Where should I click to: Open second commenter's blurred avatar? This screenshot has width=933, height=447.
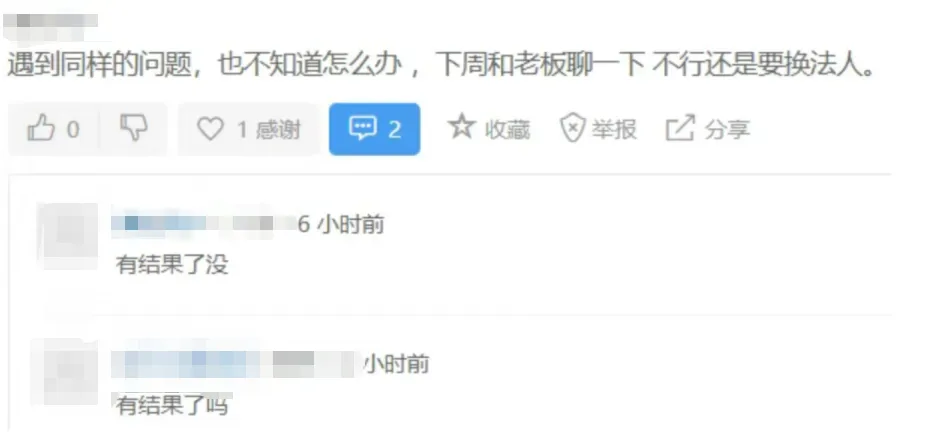65,371
